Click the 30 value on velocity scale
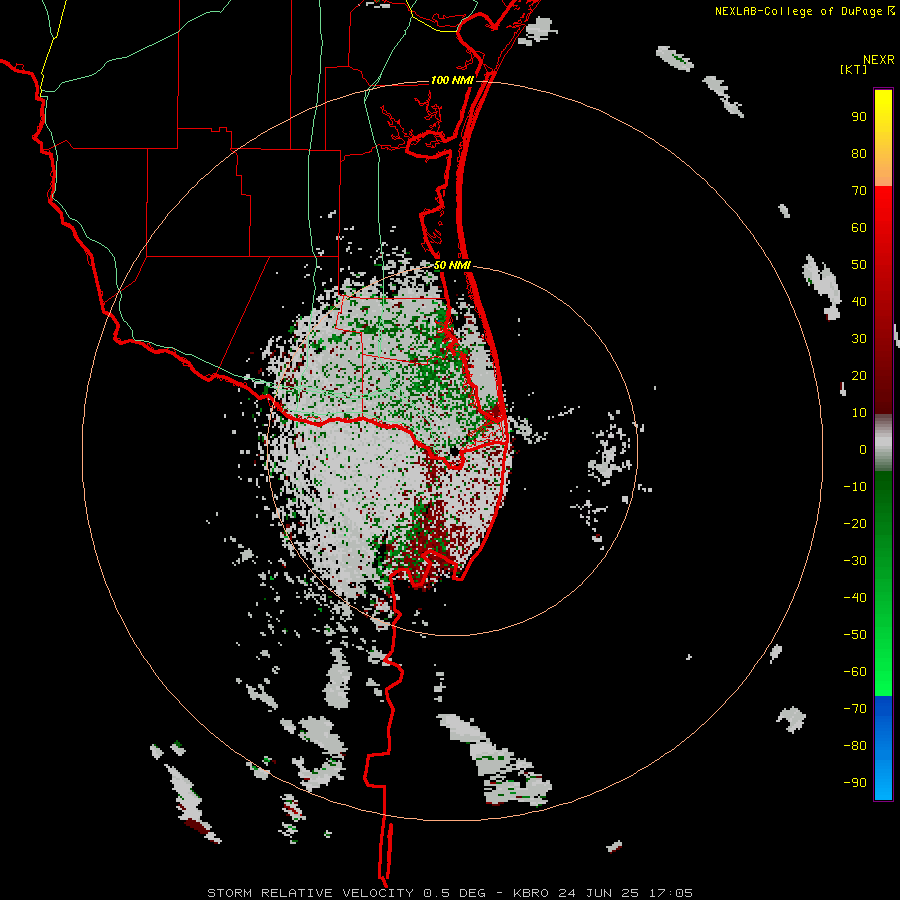Viewport: 900px width, 900px height. pos(859,339)
